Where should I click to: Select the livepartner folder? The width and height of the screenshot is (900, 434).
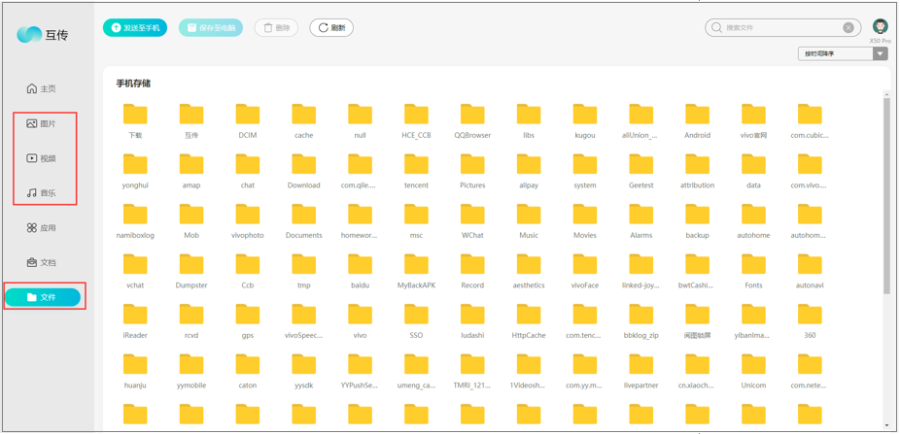click(x=642, y=370)
